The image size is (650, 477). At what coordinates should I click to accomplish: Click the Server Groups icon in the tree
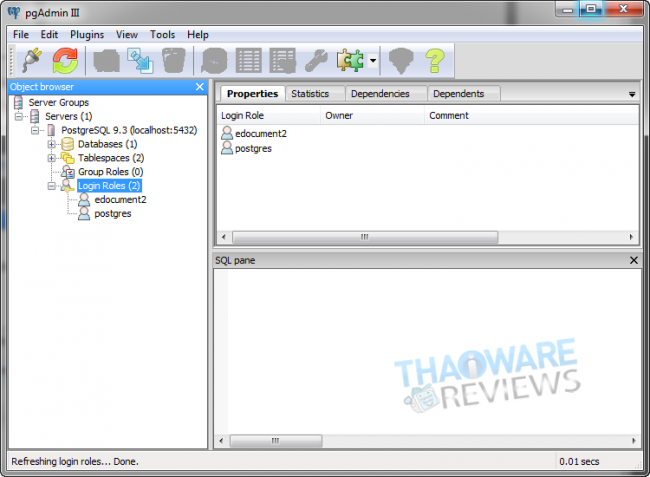pos(18,102)
